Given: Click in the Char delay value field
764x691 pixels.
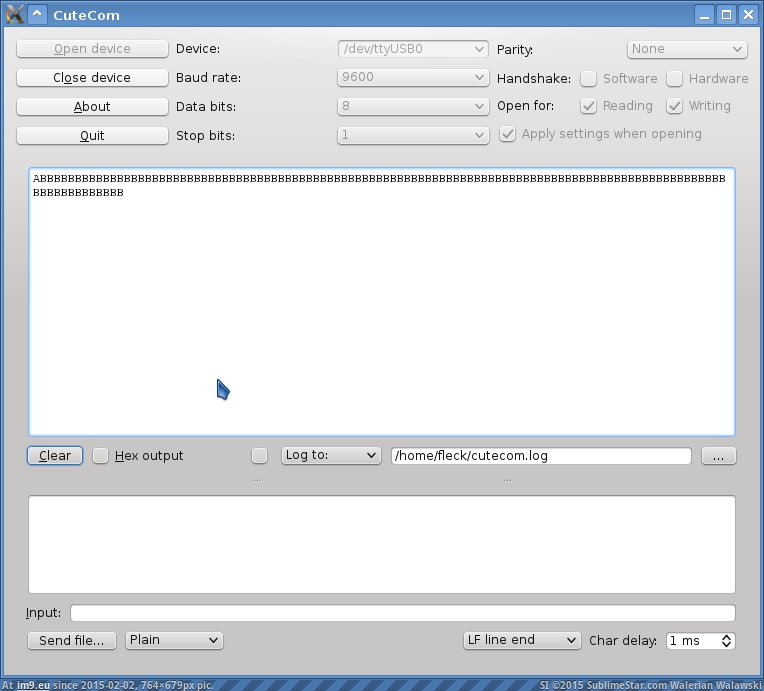Looking at the screenshot, I should (x=692, y=640).
